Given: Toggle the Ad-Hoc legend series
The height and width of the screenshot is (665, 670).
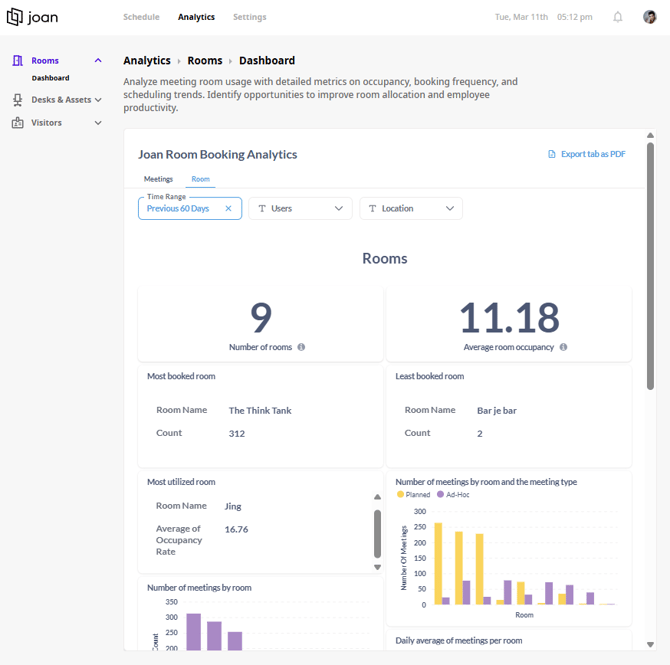Looking at the screenshot, I should [453, 494].
